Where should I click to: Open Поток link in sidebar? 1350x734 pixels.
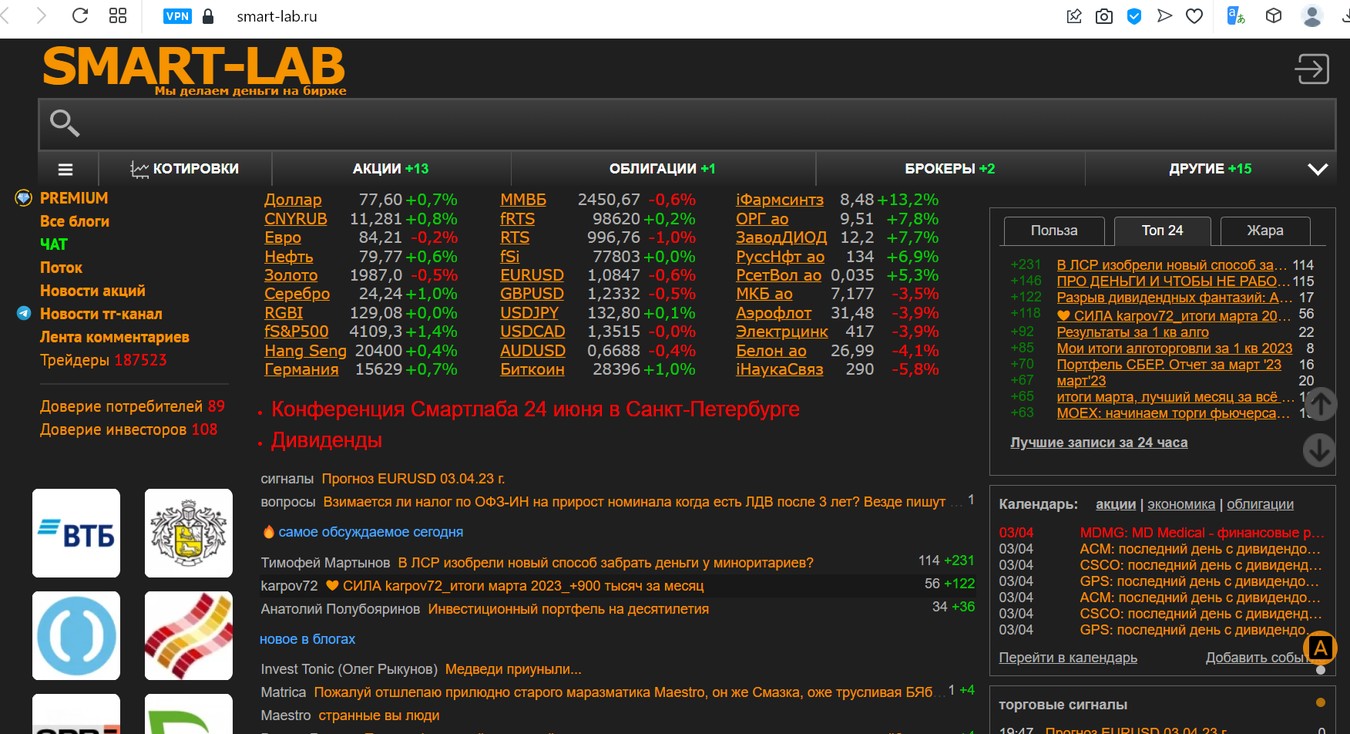(61, 267)
